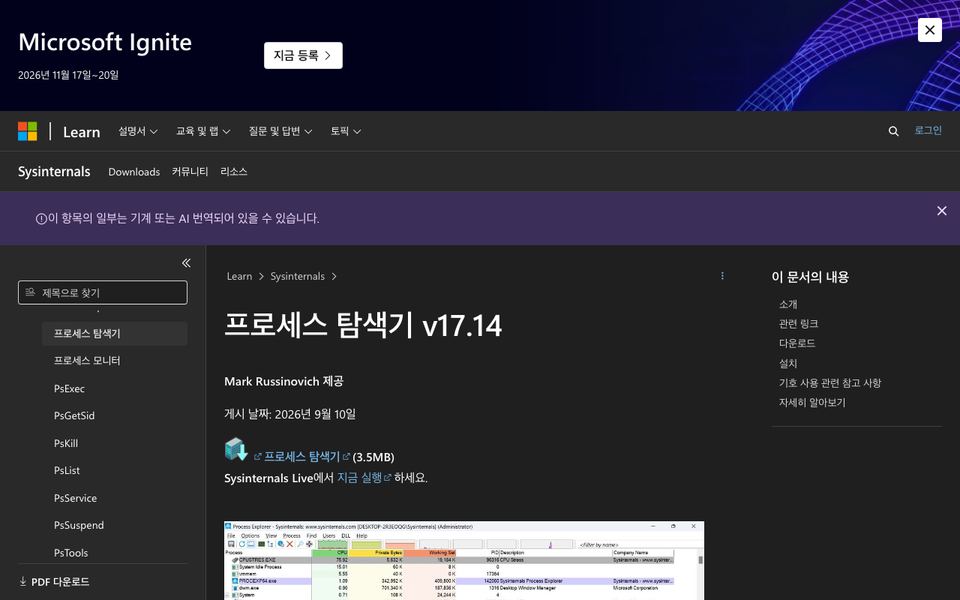Click the 프로세스 탐색기 v17.14 heading
Screen dimensions: 960x600
[x=363, y=325]
